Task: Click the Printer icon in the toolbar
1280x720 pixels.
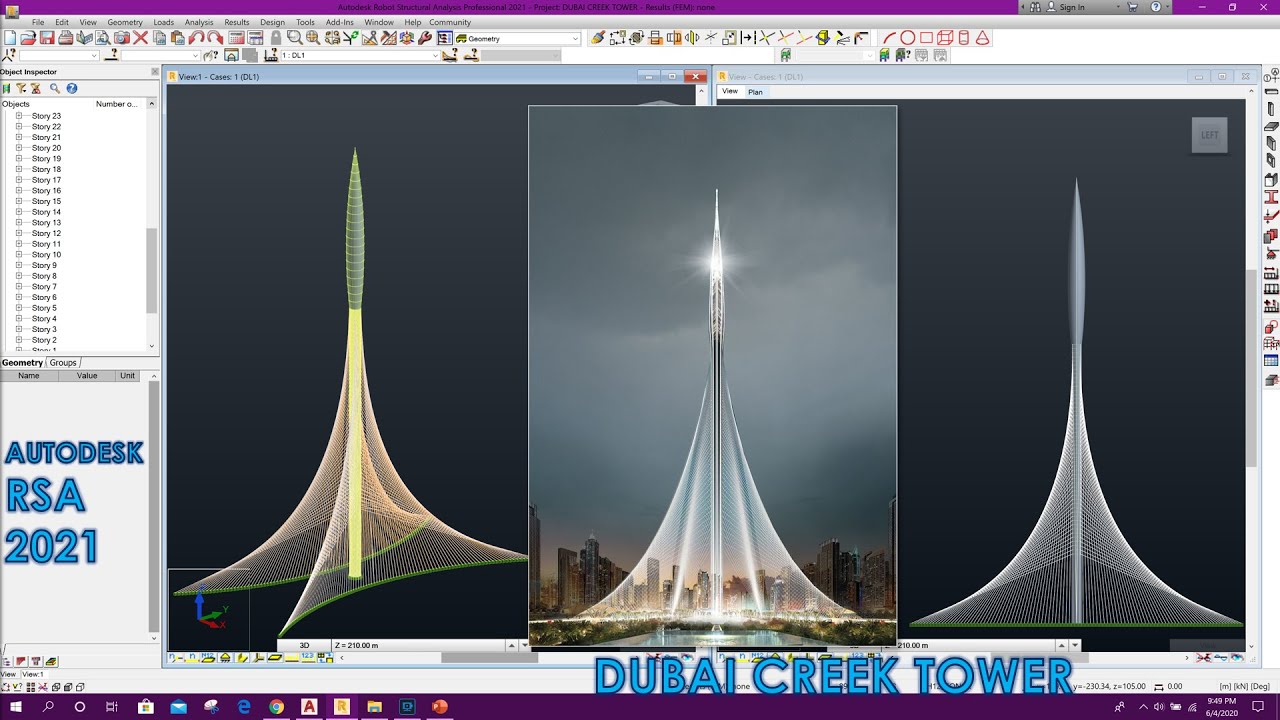Action: click(x=65, y=40)
